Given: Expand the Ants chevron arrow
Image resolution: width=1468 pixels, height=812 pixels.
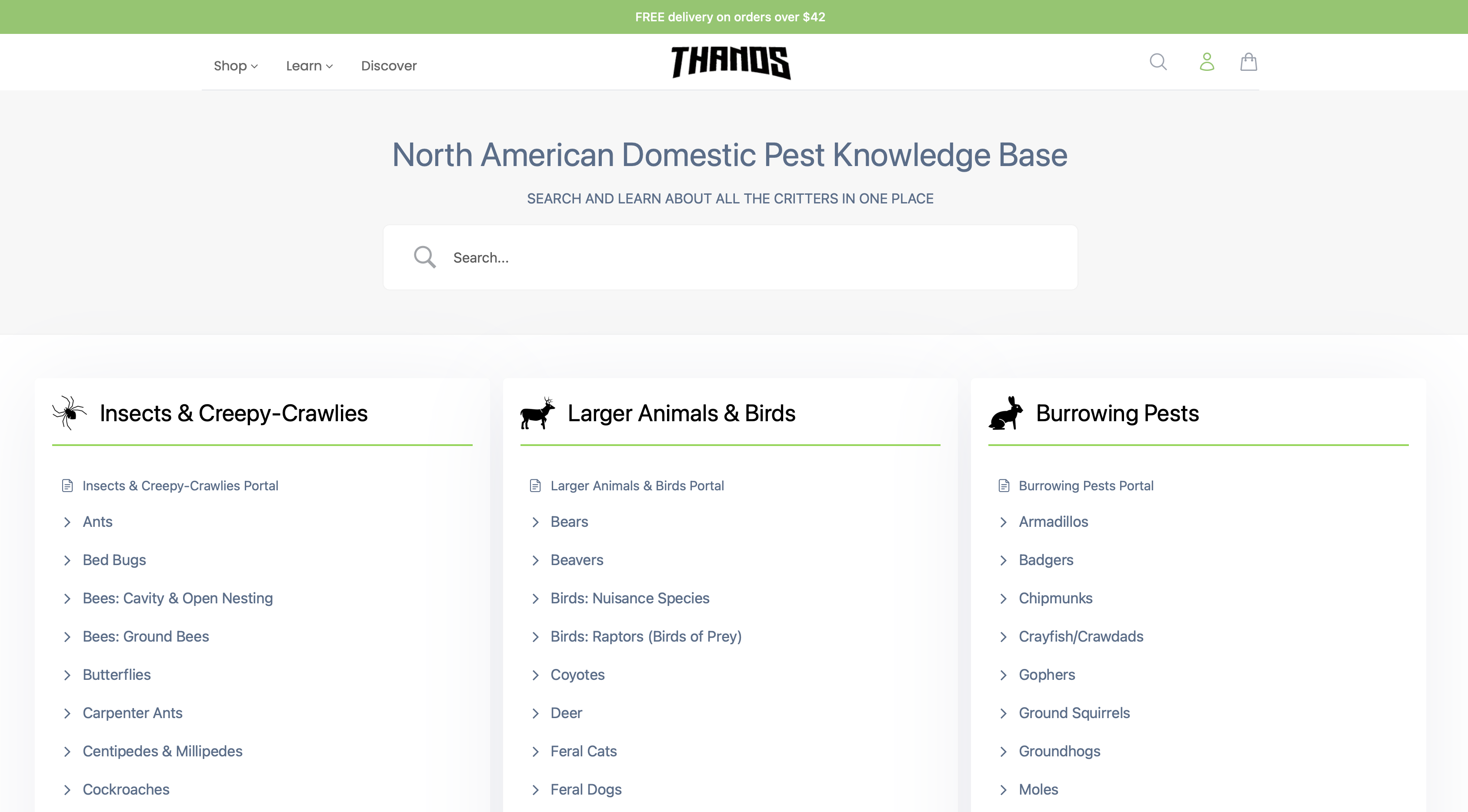Looking at the screenshot, I should [x=67, y=522].
